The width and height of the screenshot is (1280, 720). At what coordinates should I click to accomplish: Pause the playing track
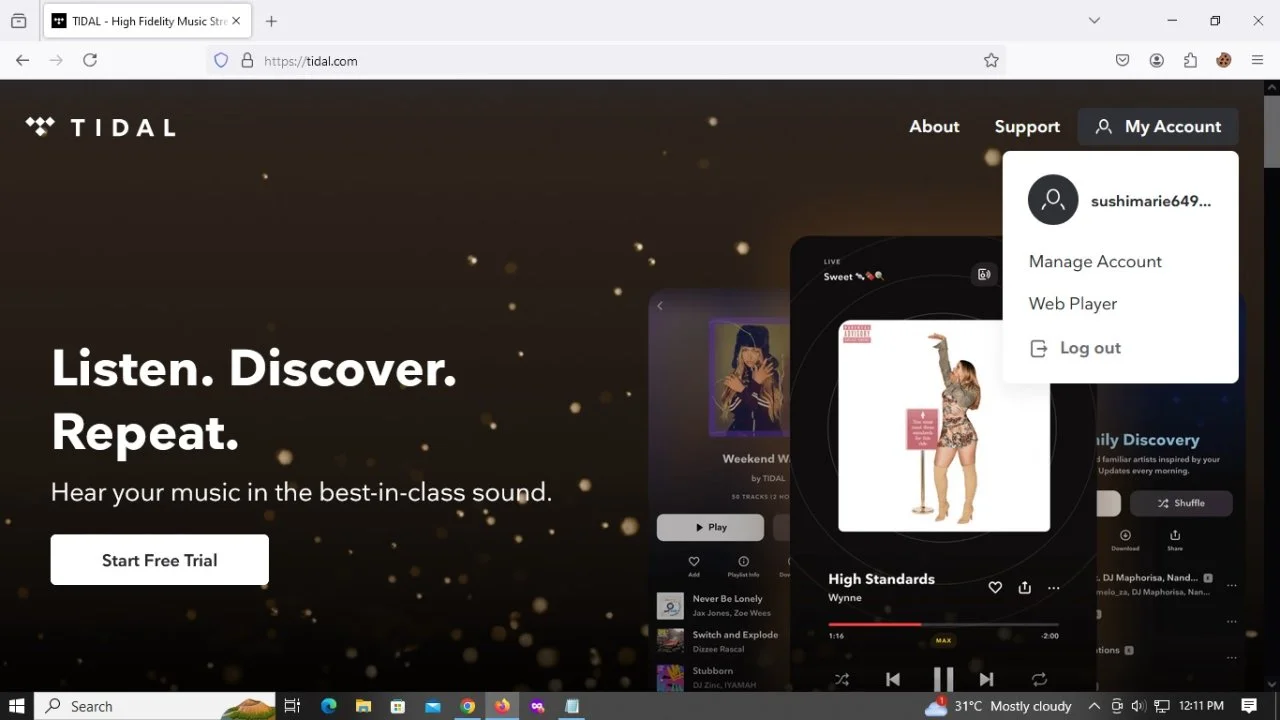[943, 679]
